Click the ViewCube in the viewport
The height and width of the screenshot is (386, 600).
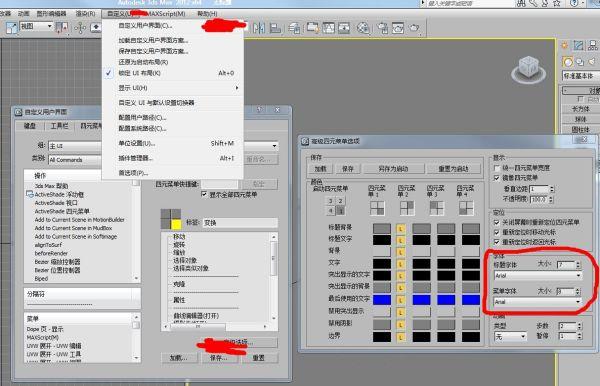coord(528,69)
